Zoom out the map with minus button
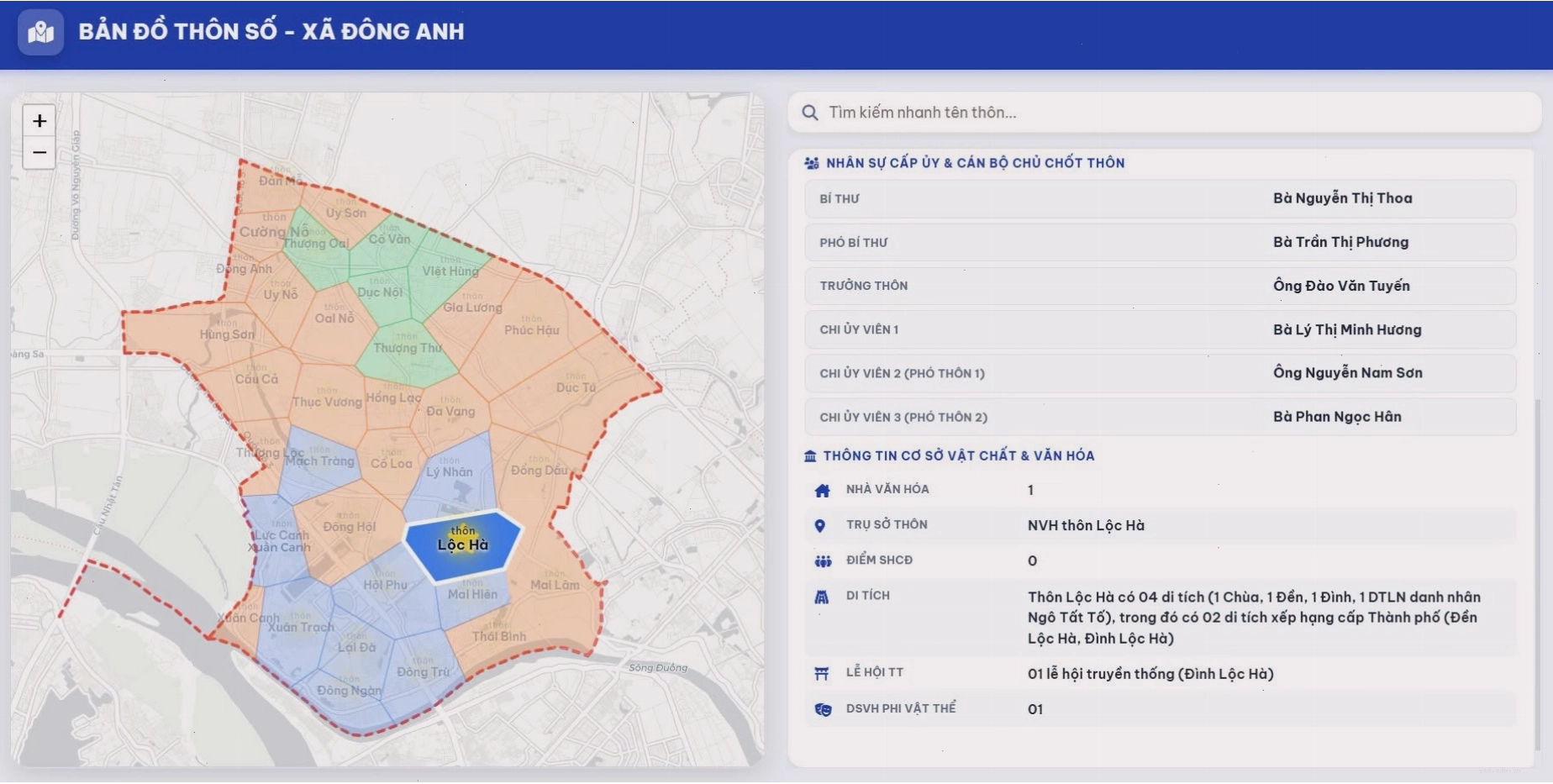The image size is (1553, 784). [39, 153]
